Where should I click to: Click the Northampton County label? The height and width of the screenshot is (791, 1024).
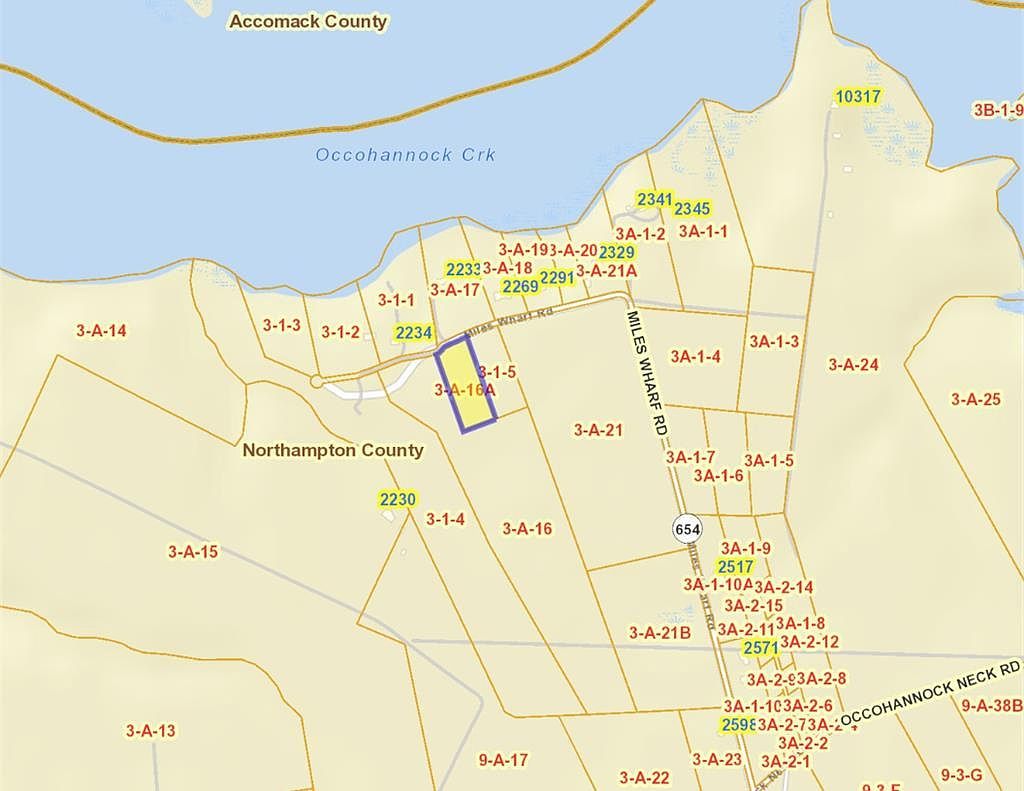click(x=333, y=450)
